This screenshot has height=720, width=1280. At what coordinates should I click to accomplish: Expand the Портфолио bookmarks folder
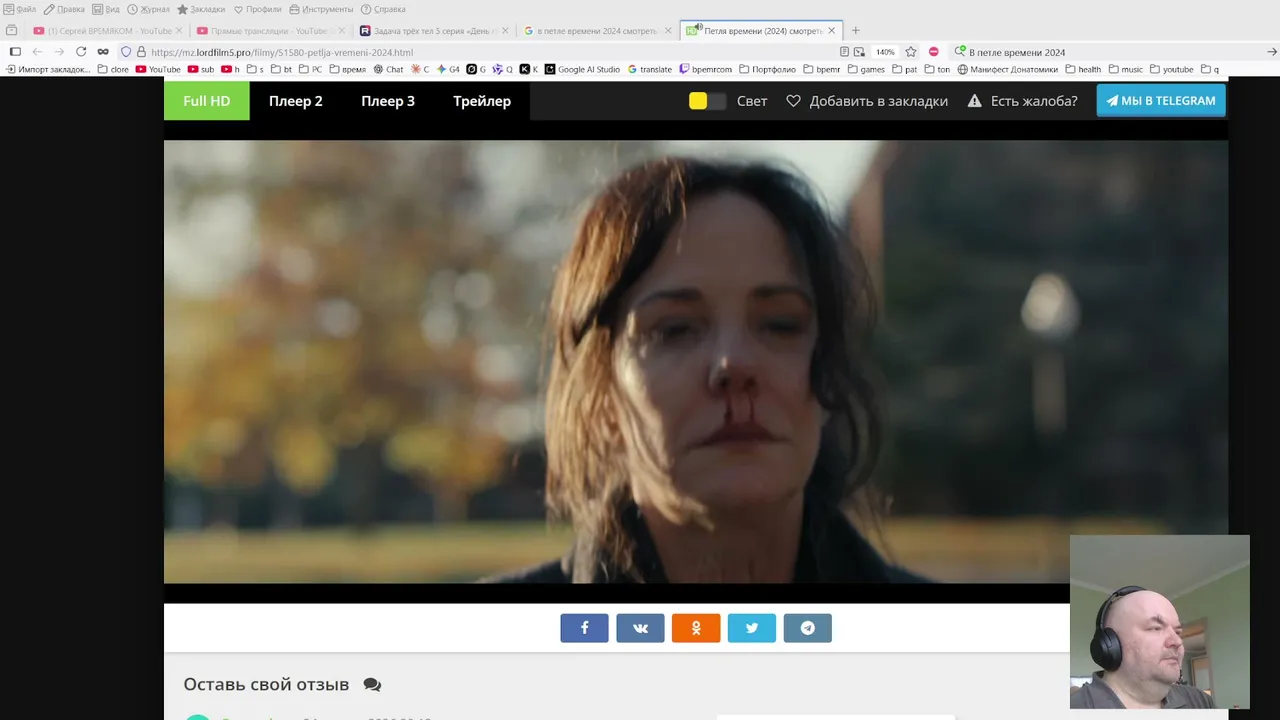[x=767, y=70]
